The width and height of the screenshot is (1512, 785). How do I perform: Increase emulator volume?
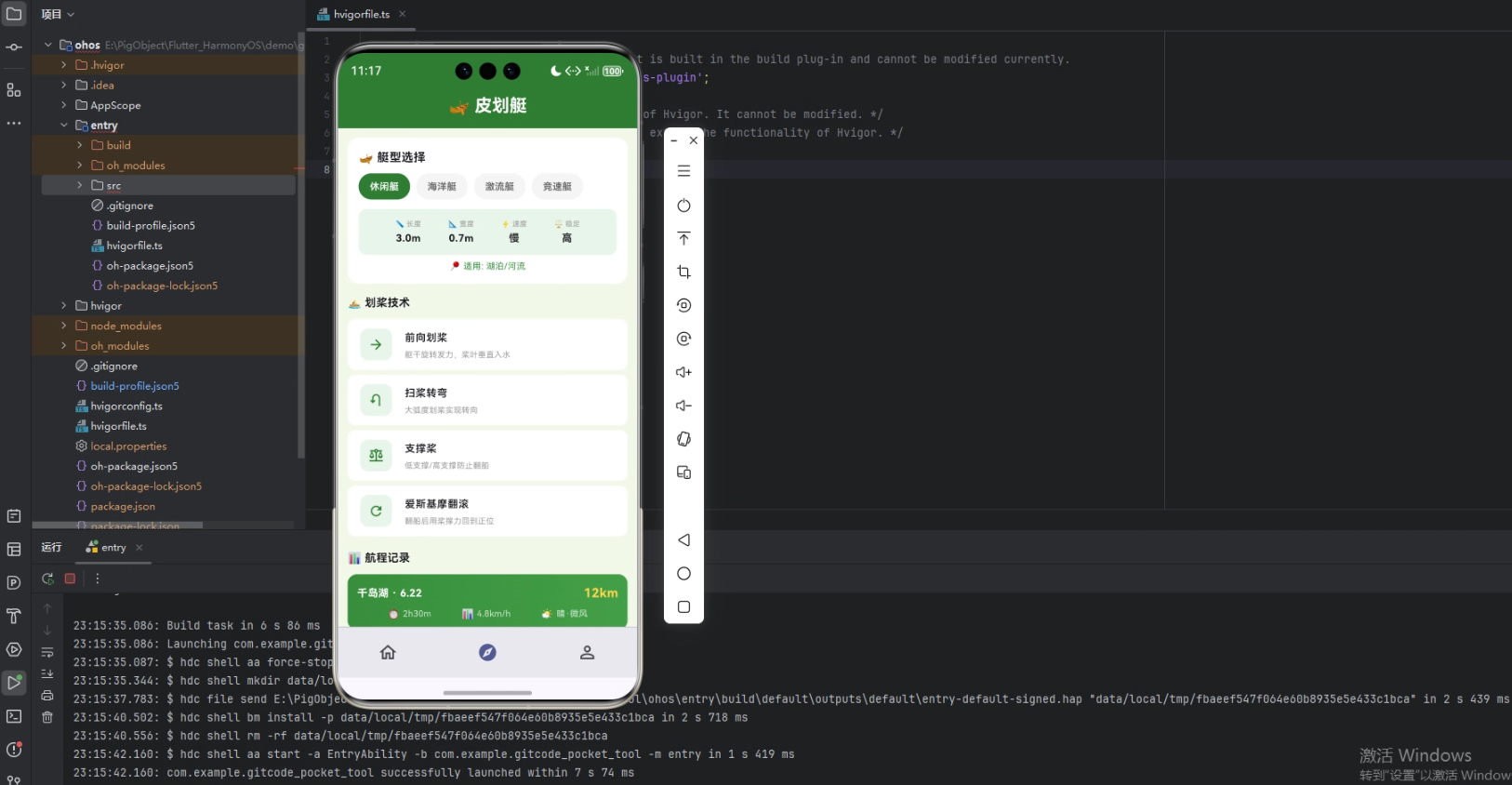pyautogui.click(x=683, y=372)
